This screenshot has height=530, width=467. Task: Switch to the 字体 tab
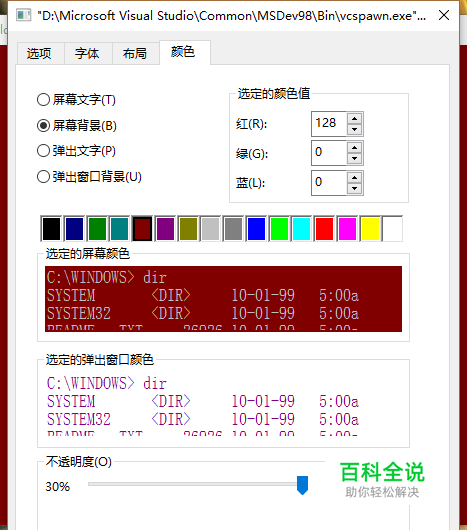[88, 53]
